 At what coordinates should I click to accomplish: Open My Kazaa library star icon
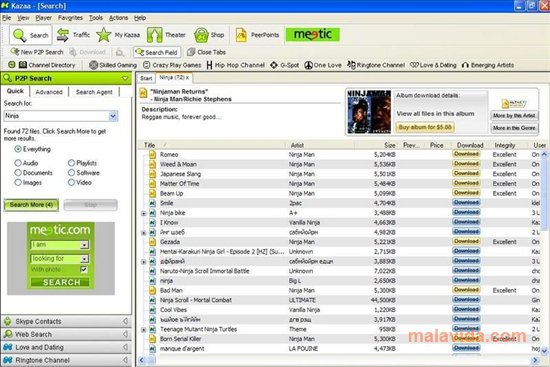(104, 35)
